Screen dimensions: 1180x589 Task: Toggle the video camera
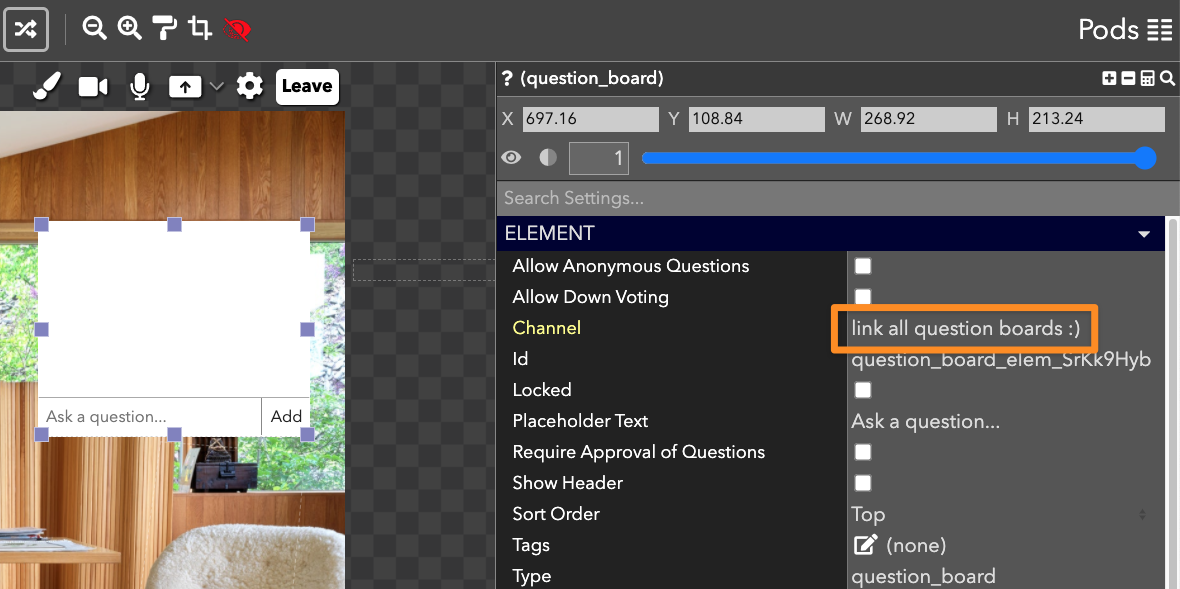pos(93,87)
